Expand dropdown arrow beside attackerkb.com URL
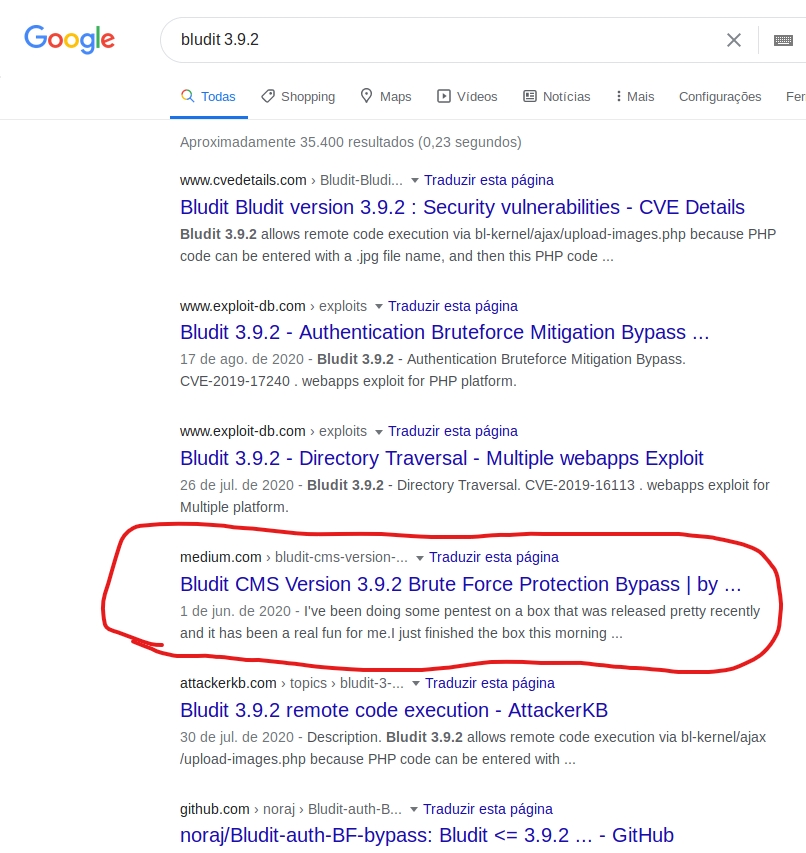This screenshot has height=853, width=806. pos(416,684)
